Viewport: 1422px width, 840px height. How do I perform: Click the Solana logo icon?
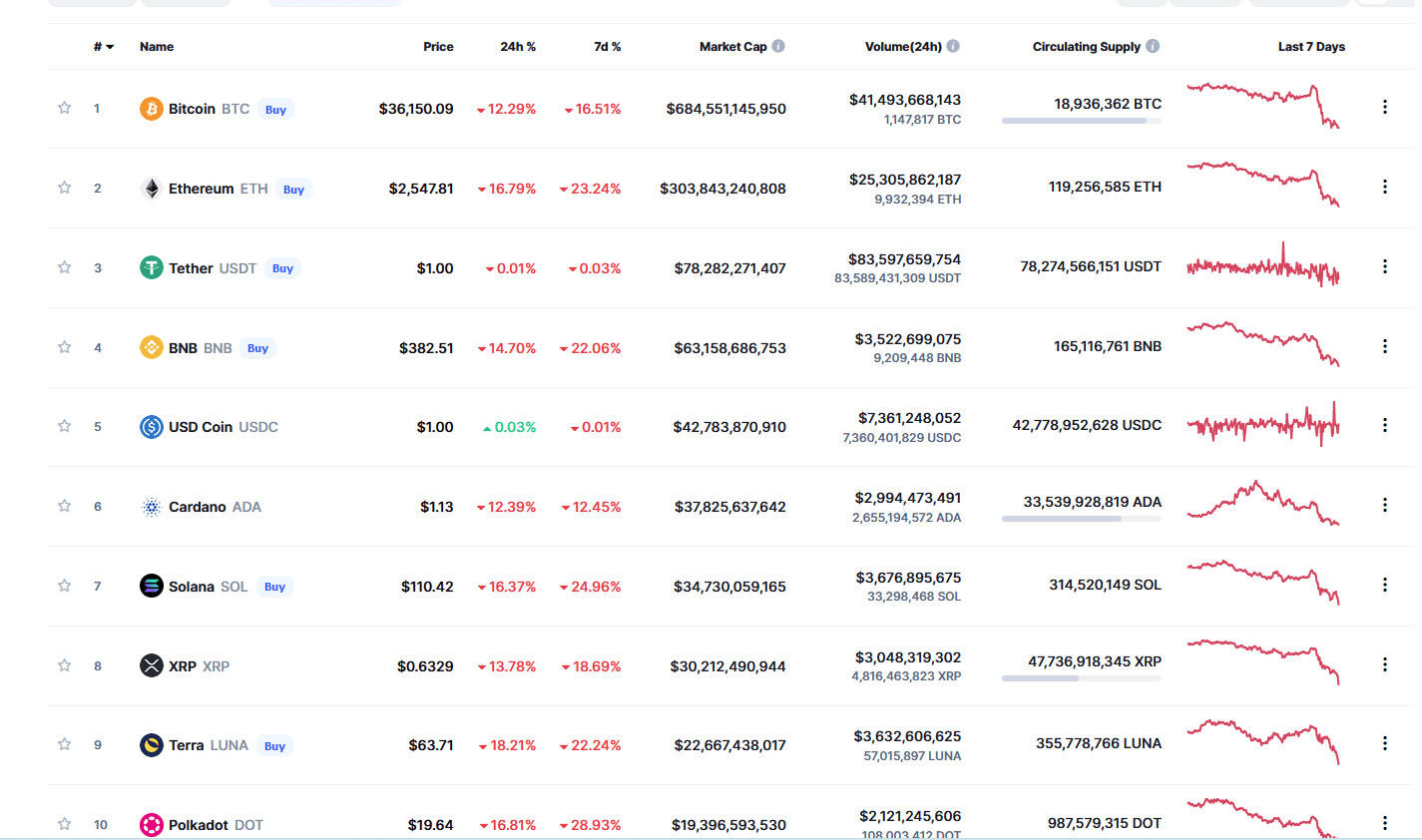(152, 586)
